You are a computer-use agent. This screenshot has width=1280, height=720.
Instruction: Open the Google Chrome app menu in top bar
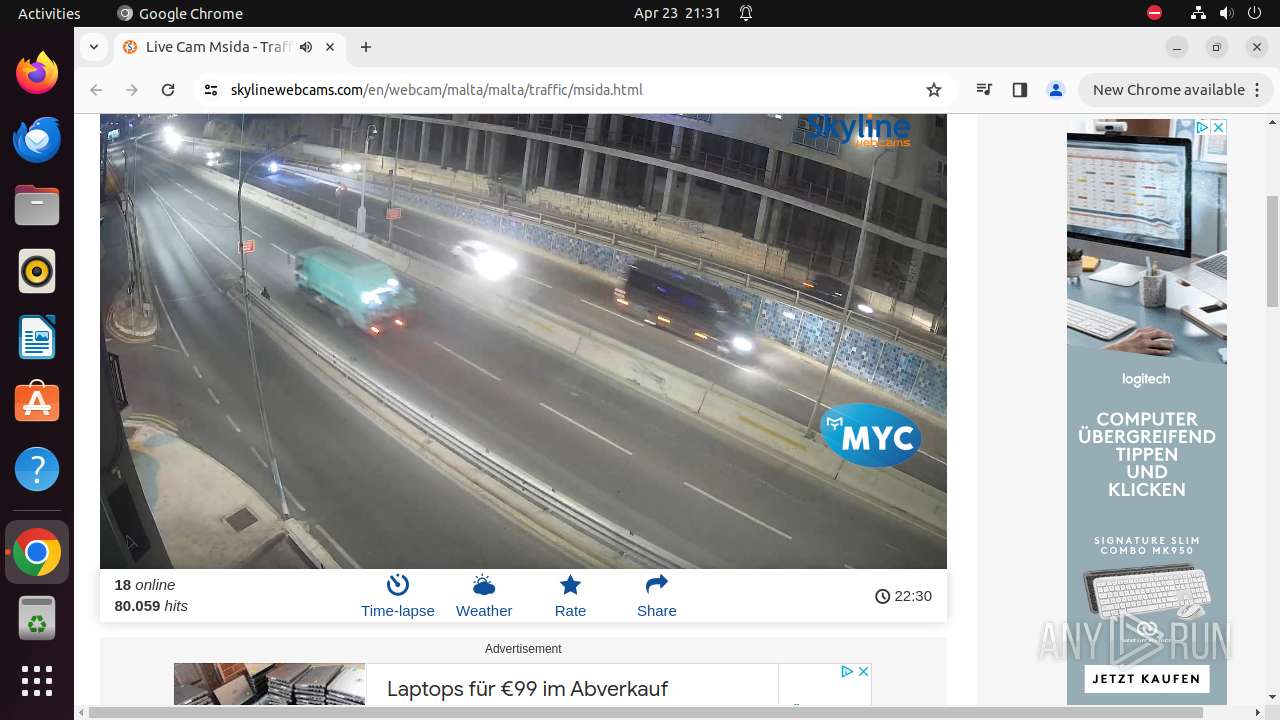point(180,13)
